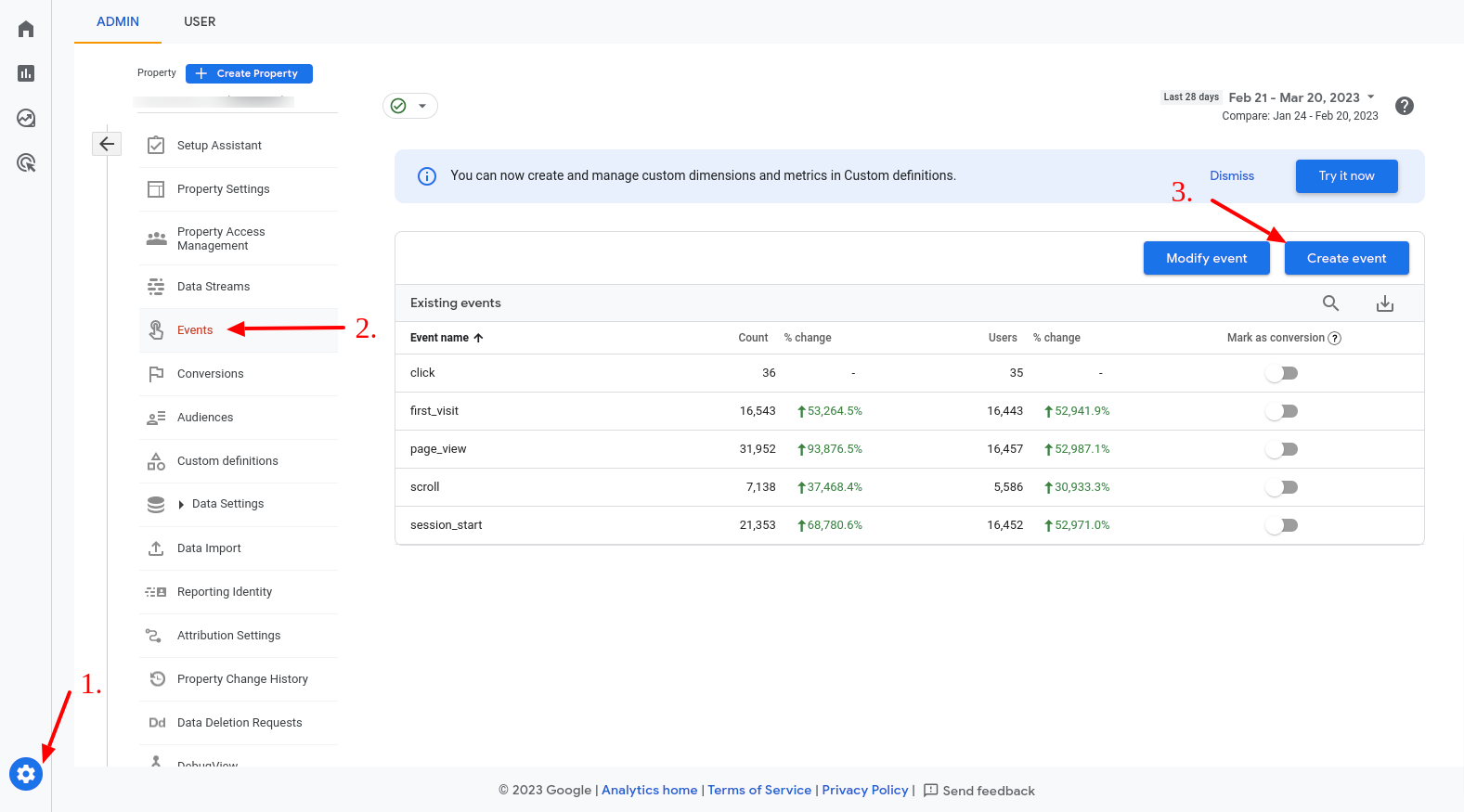Open the green checkmark status dropdown

tap(409, 106)
